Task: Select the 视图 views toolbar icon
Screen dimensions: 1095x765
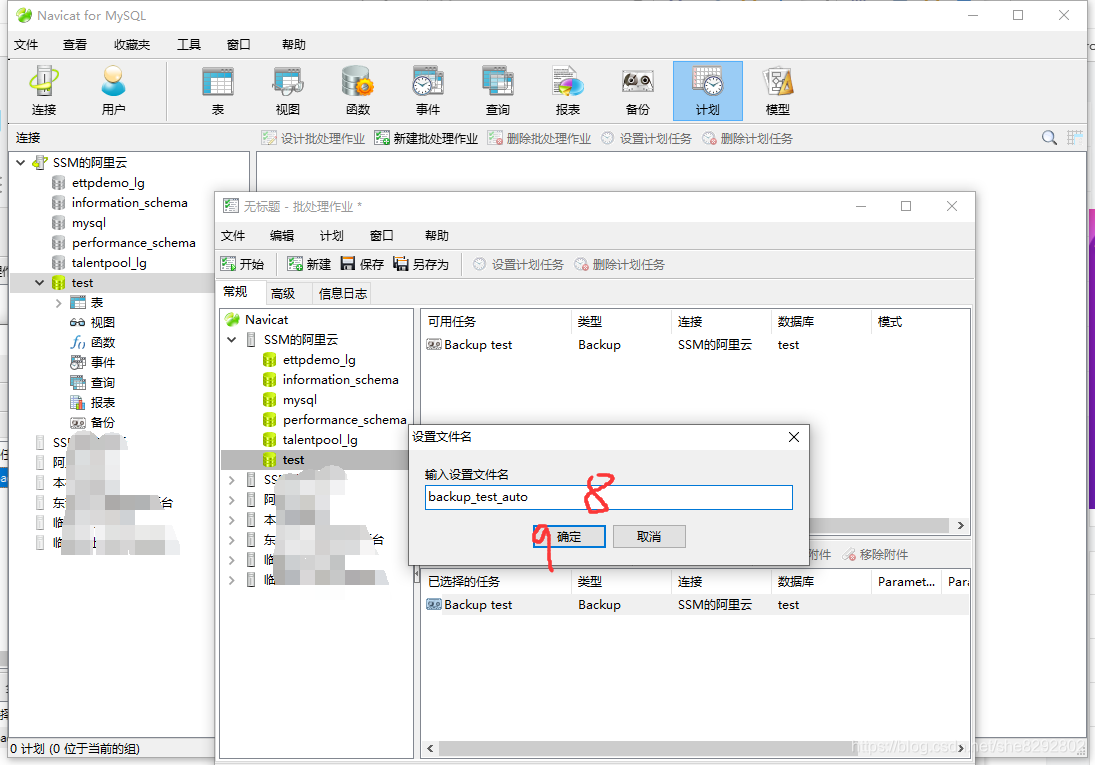Action: 288,91
